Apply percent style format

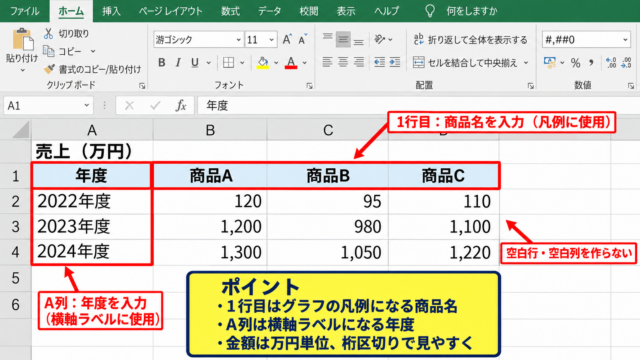coord(576,63)
